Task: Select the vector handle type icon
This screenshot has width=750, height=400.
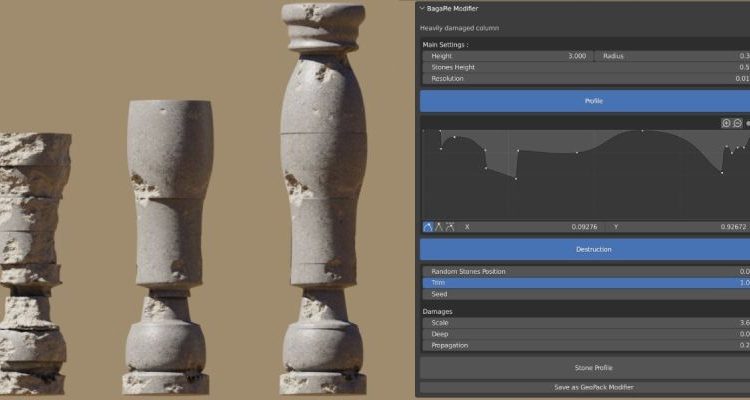Action: pos(439,227)
